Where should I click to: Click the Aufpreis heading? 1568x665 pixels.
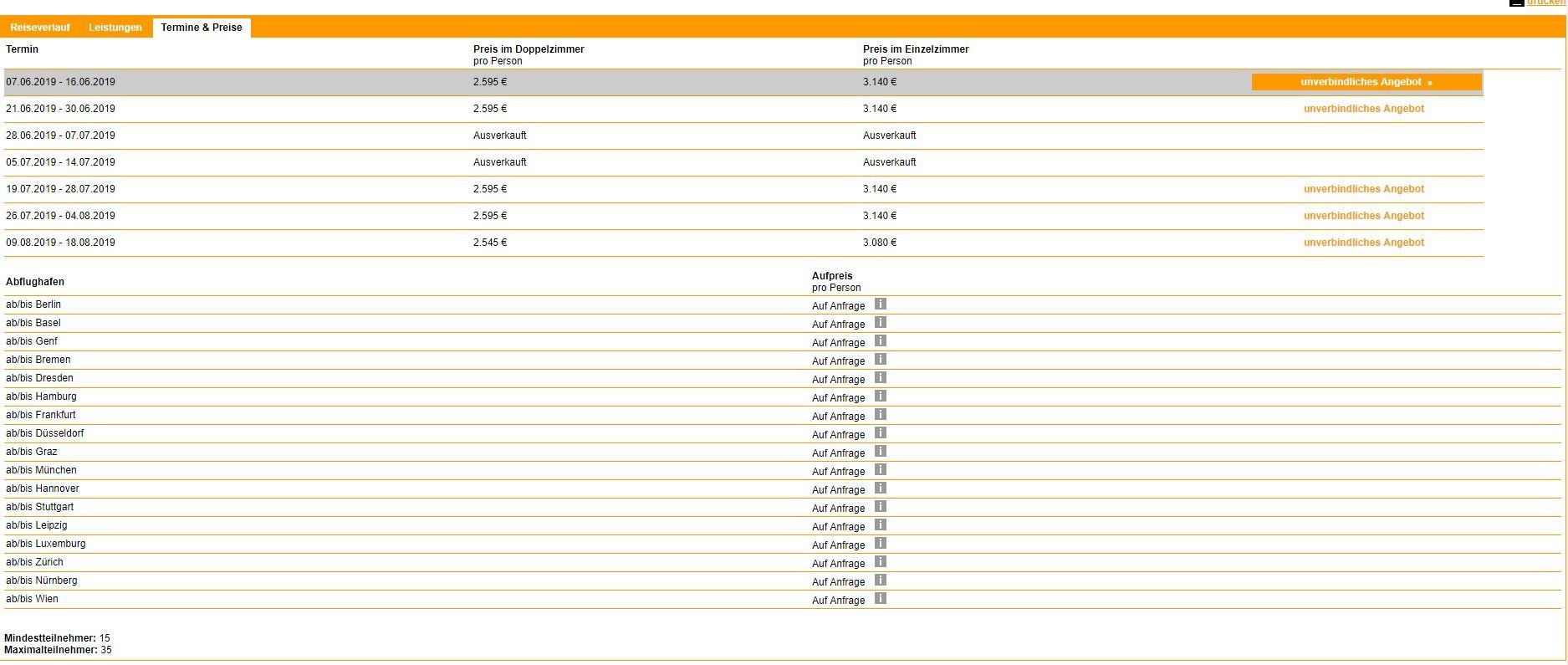[832, 276]
